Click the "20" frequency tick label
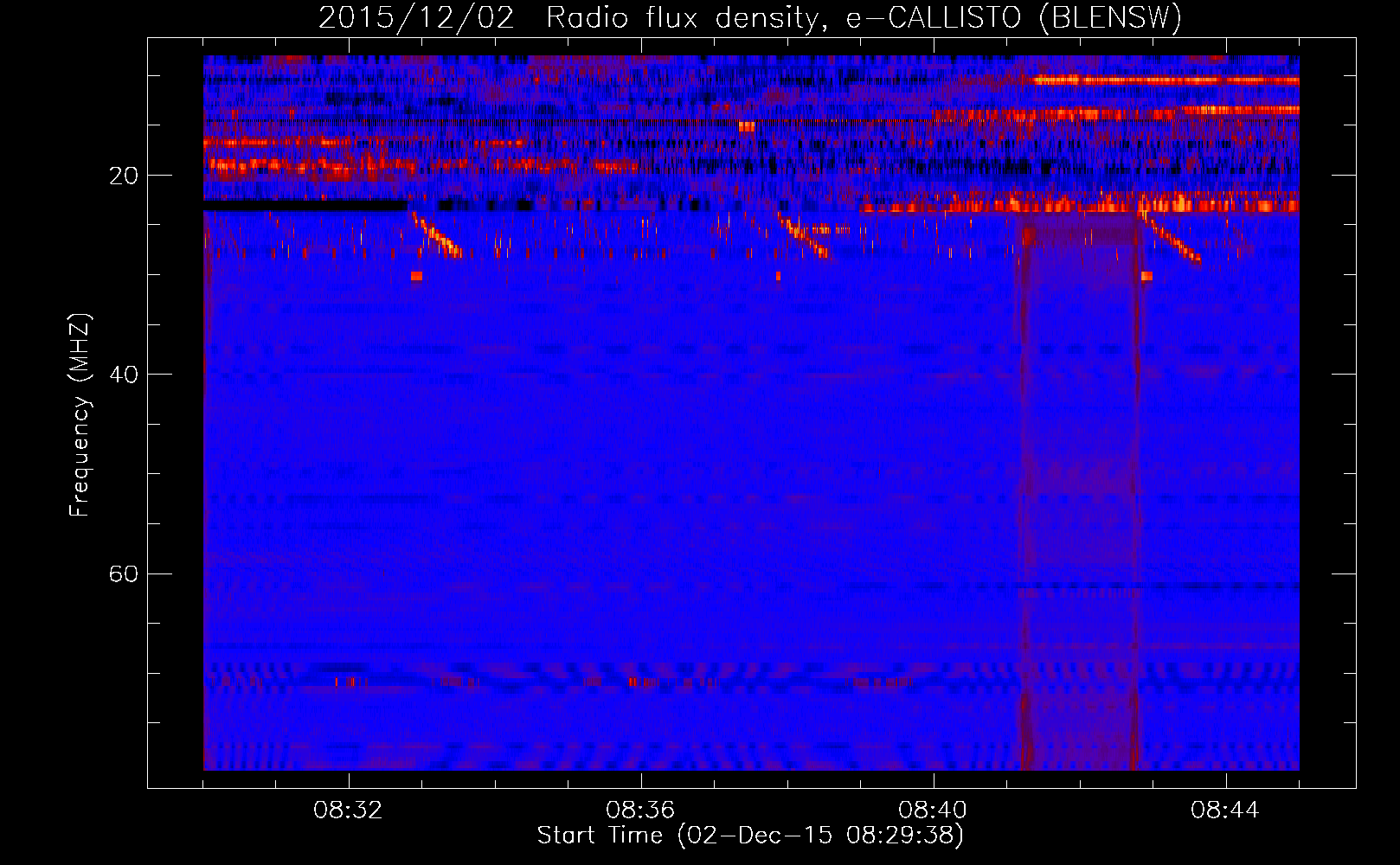Image resolution: width=1400 pixels, height=865 pixels. coord(124,176)
